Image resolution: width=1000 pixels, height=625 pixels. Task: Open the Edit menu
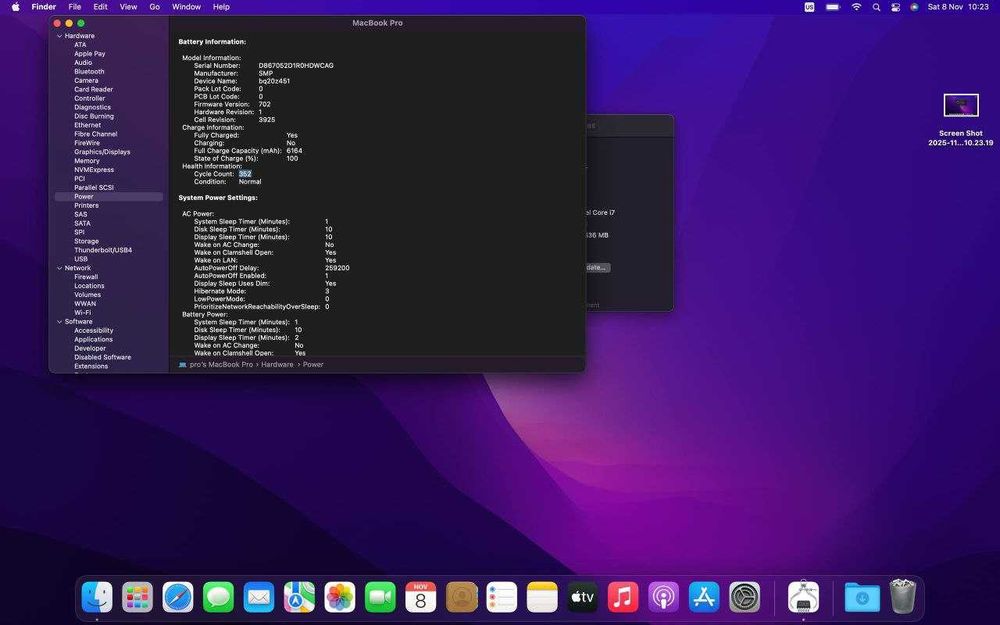pos(100,7)
